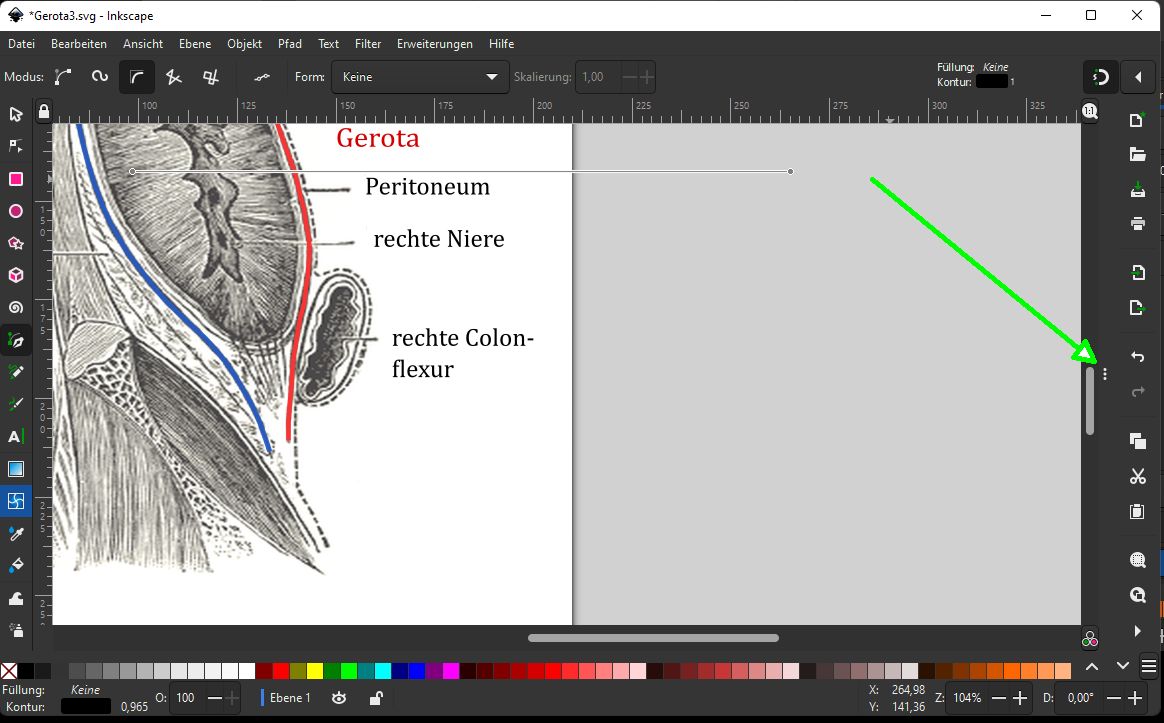Toggle Ebene 1 layer lock
The height and width of the screenshot is (723, 1164).
coord(376,698)
